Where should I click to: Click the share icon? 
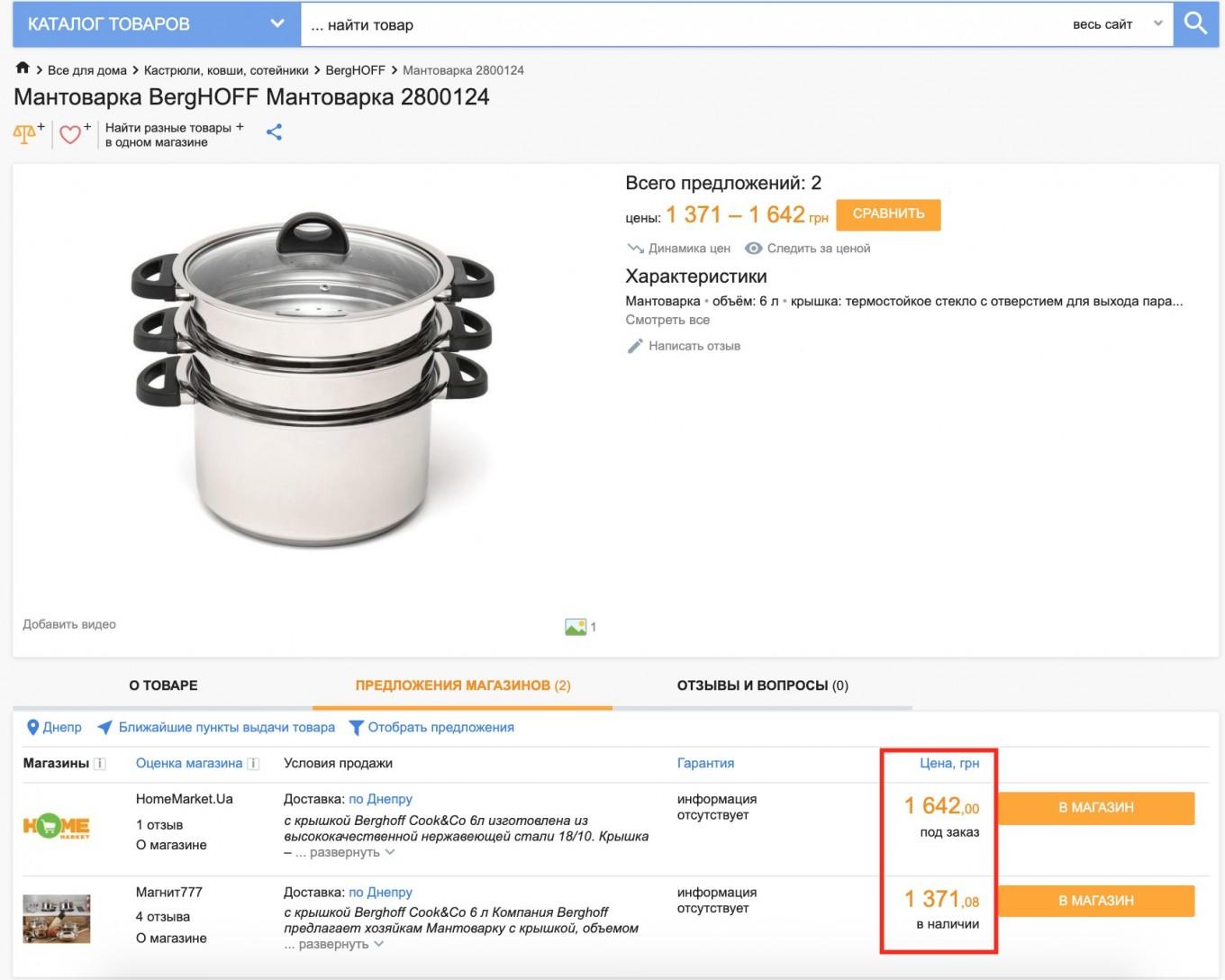coord(275,132)
